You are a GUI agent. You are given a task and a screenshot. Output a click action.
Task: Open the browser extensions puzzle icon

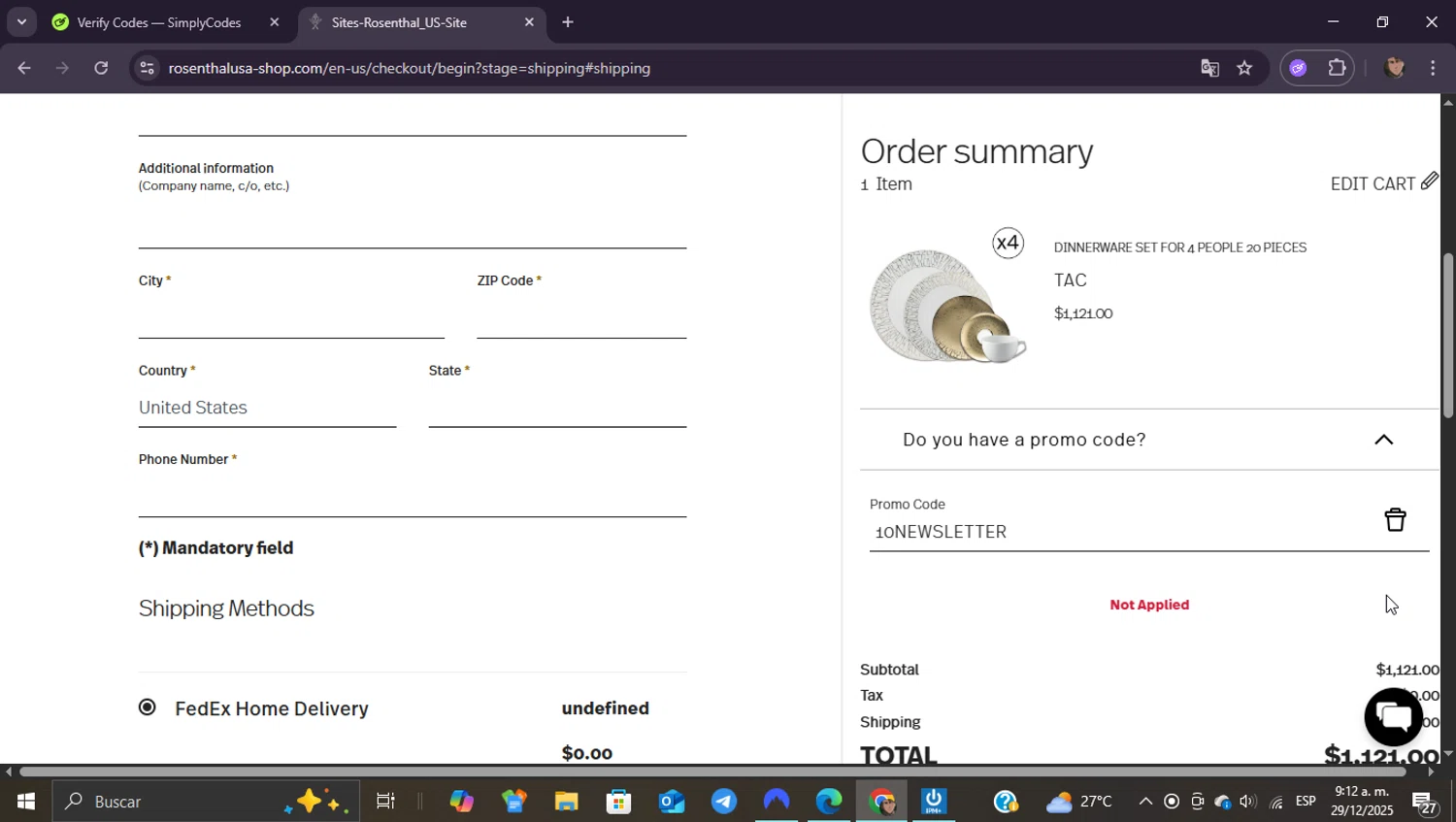pyautogui.click(x=1337, y=68)
